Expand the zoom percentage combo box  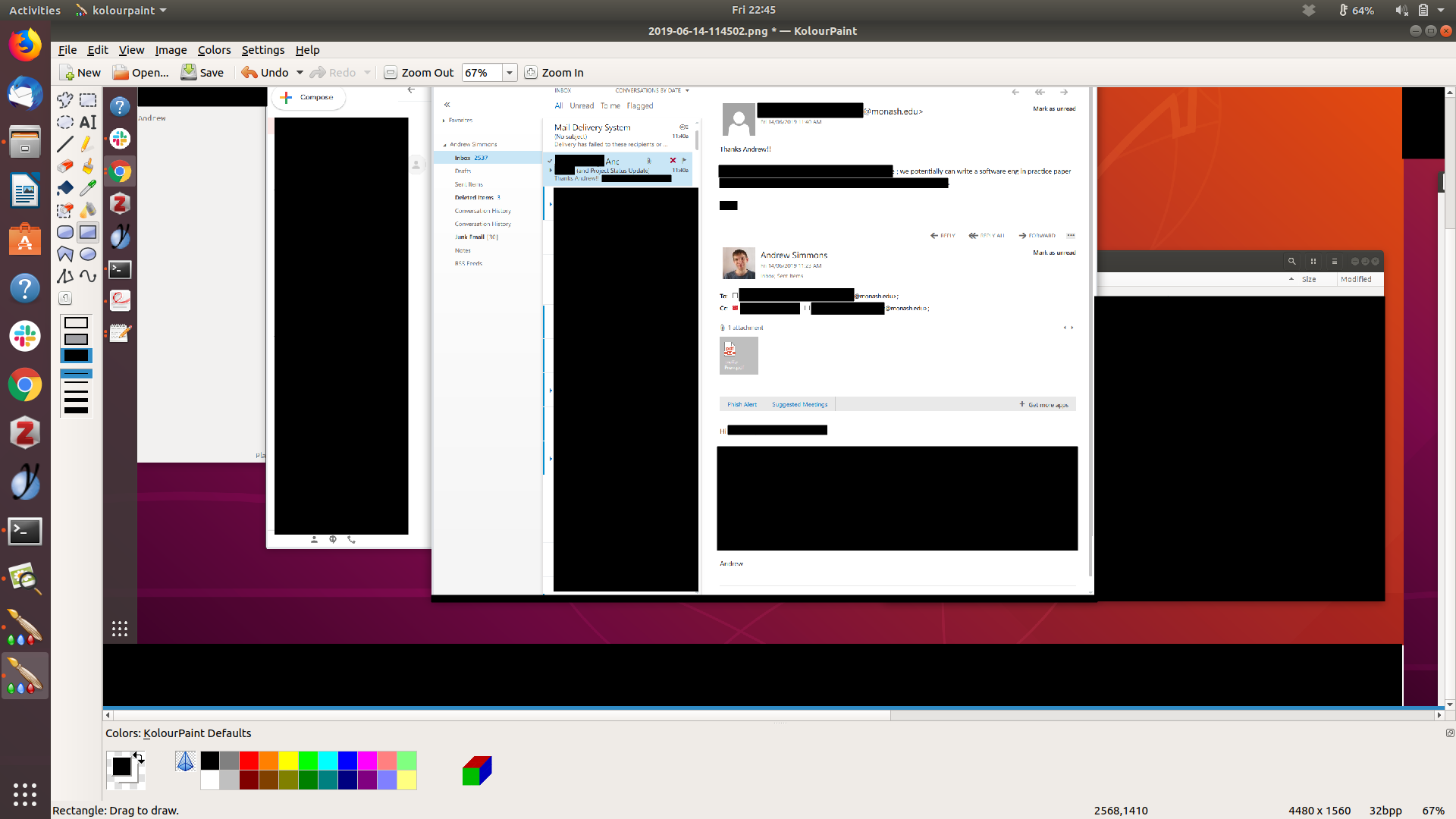(x=510, y=73)
